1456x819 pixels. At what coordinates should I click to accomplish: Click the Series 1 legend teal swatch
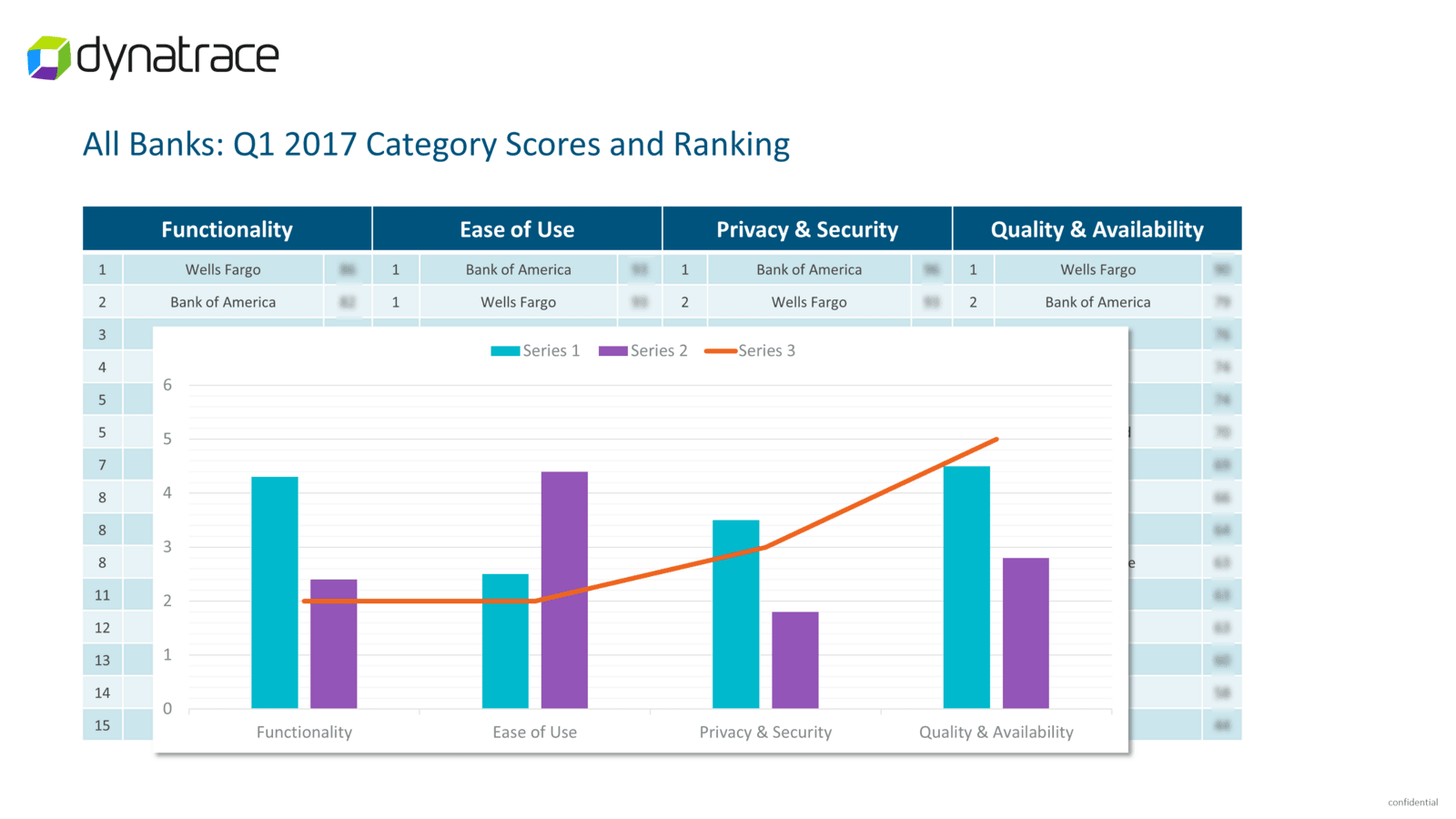[x=505, y=351]
